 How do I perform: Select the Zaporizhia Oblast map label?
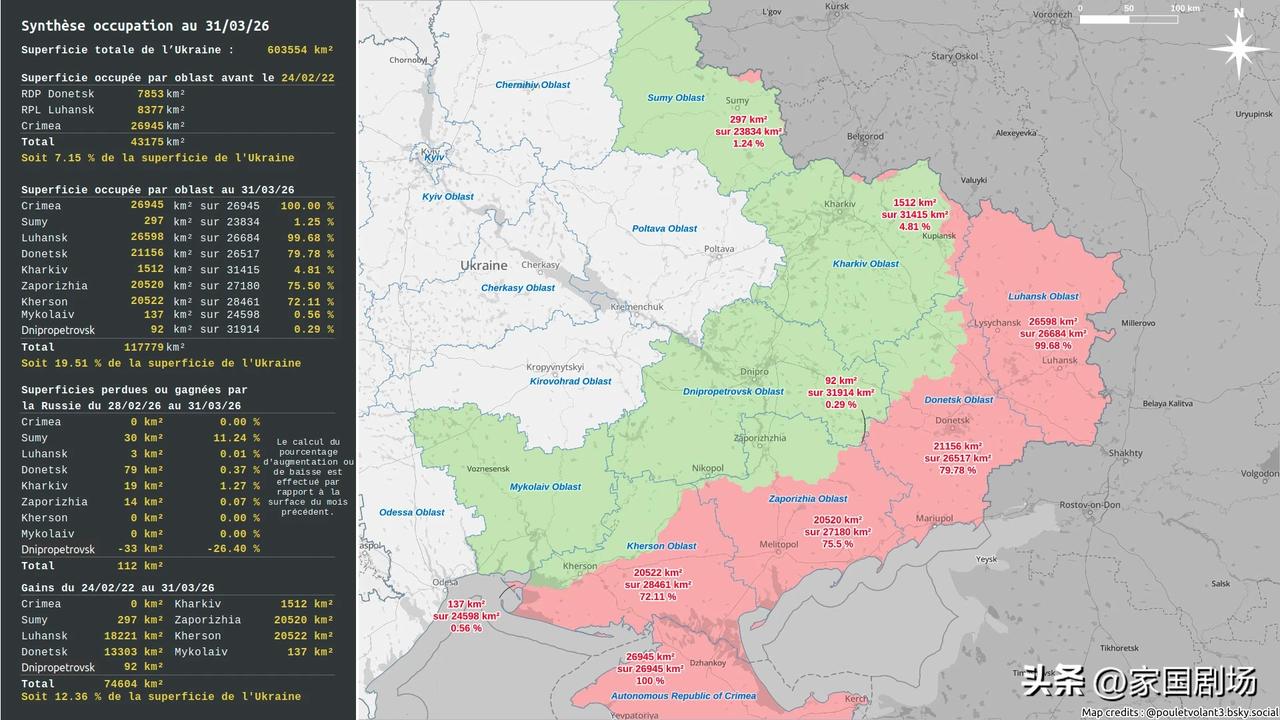tap(807, 499)
